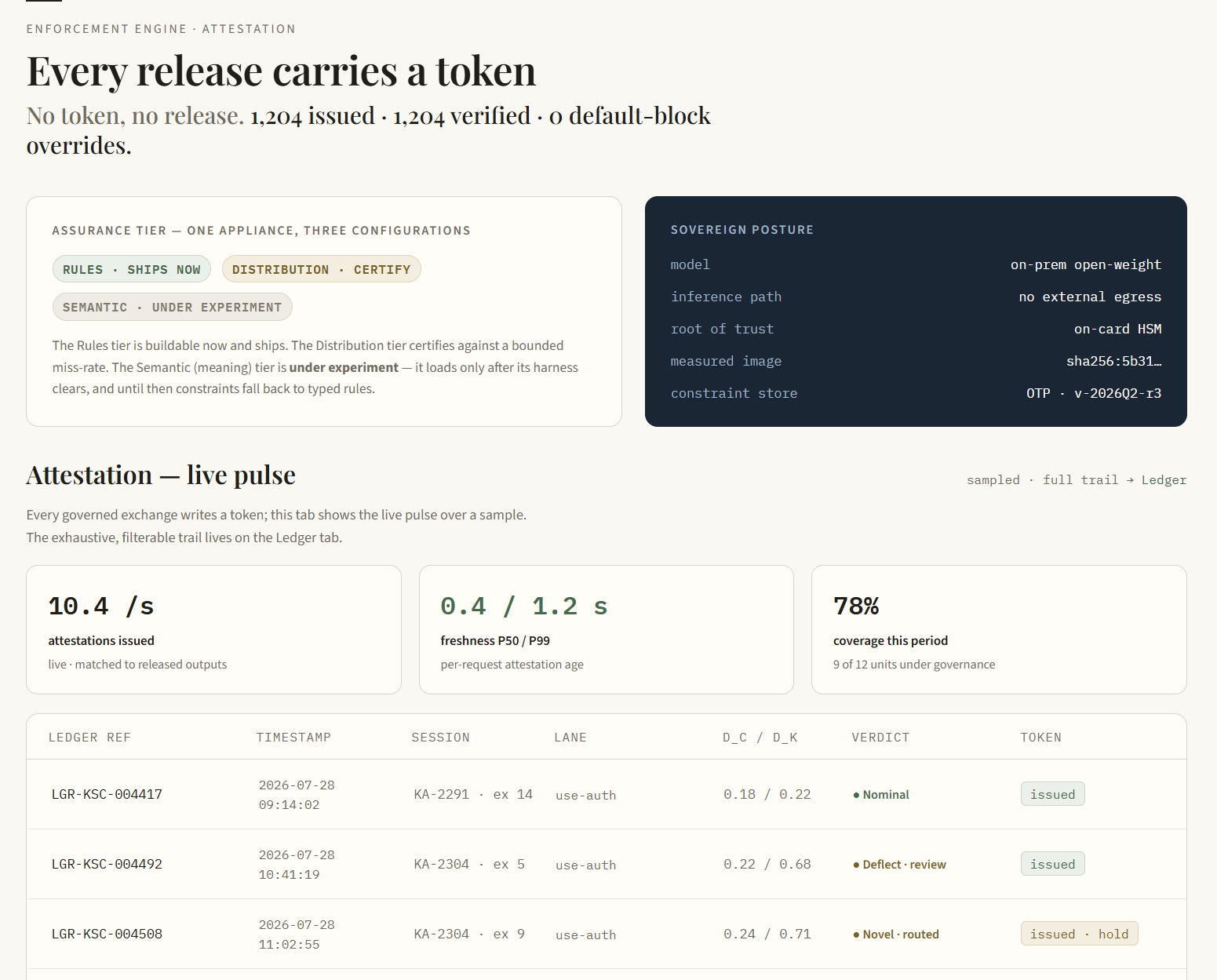Click the '78%' coverage metric

856,606
